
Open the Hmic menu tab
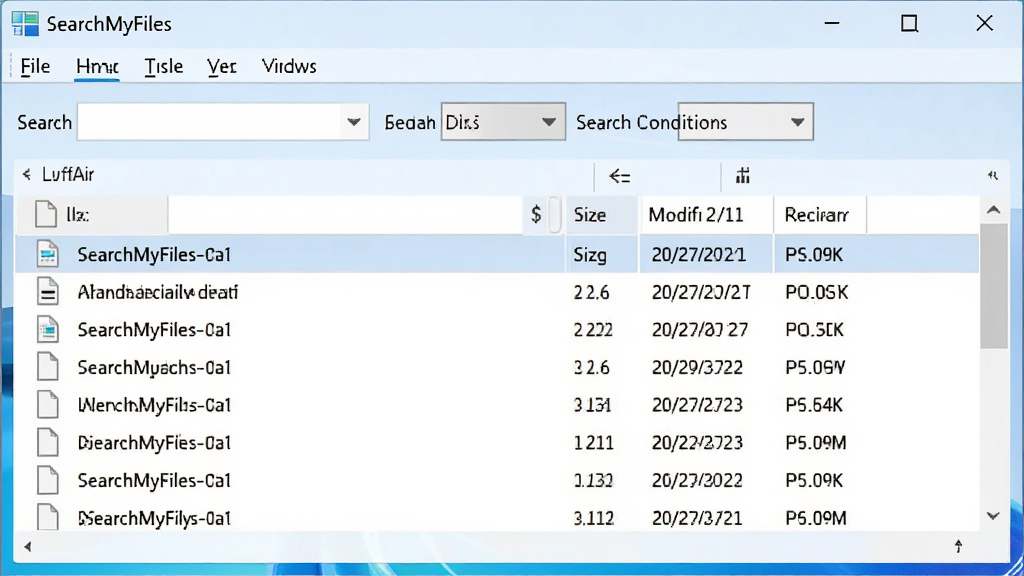pyautogui.click(x=97, y=67)
